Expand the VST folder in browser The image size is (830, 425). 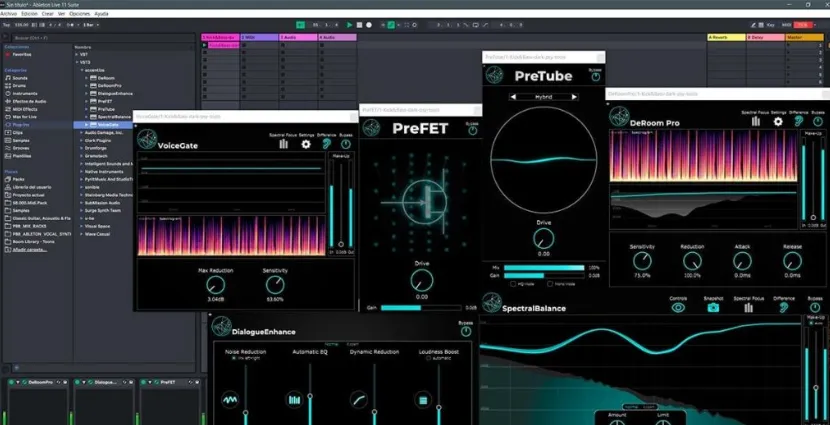(77, 55)
